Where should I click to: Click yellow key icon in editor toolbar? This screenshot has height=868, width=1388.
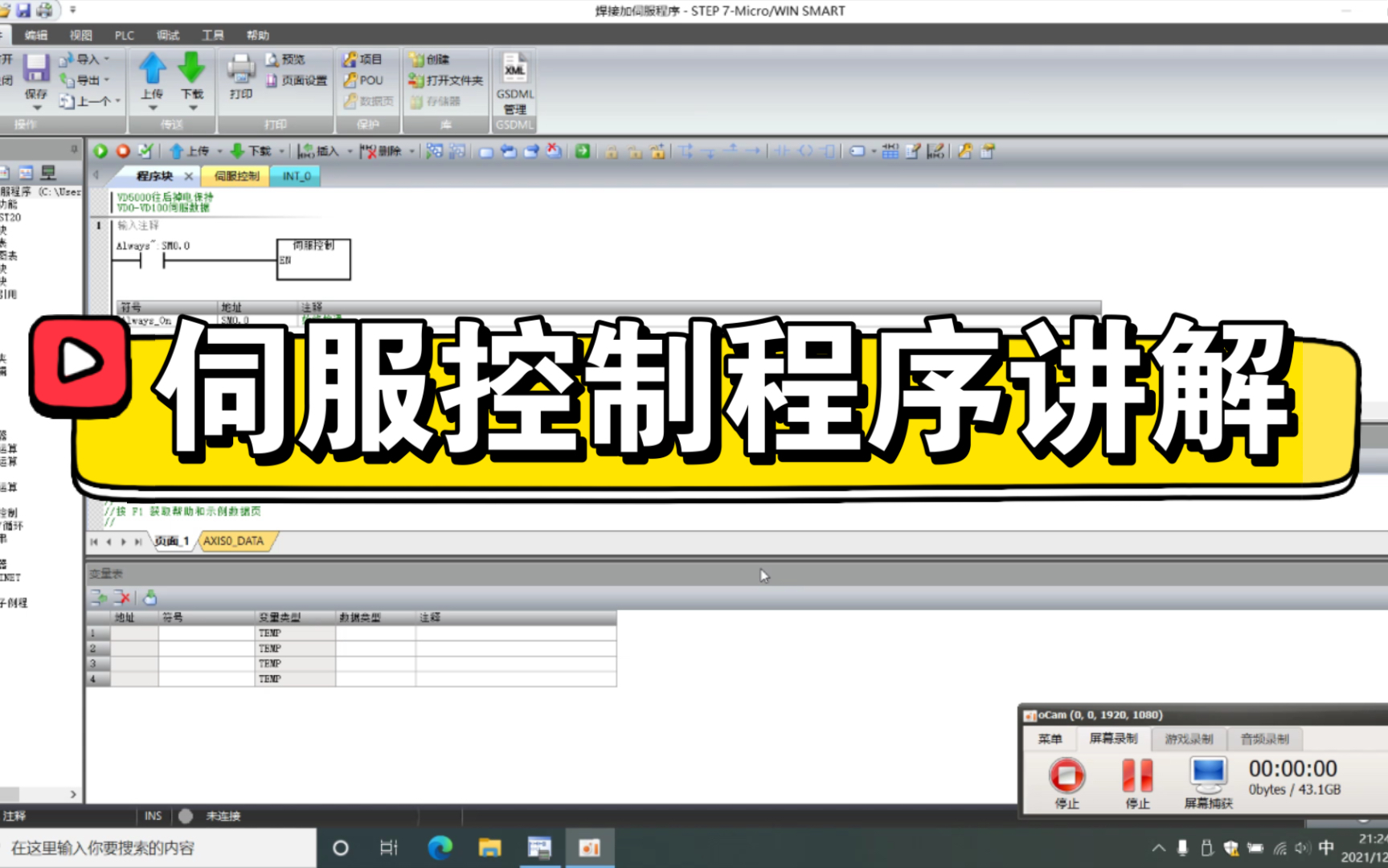point(964,151)
